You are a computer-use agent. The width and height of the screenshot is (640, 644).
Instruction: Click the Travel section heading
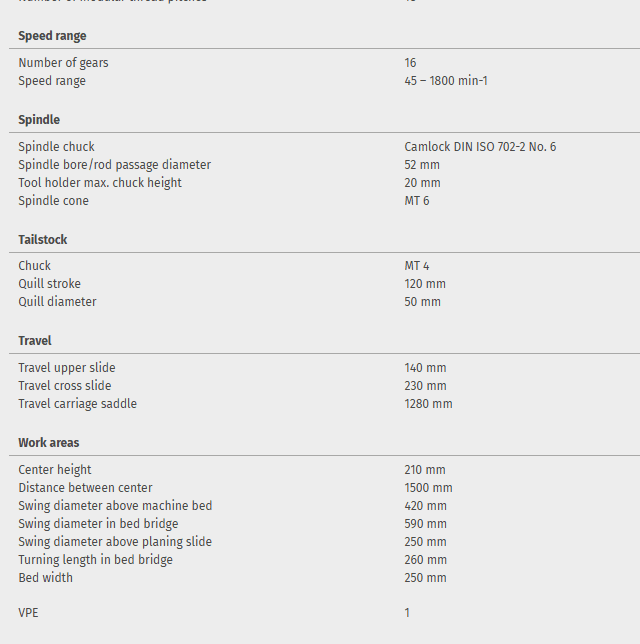pyautogui.click(x=35, y=341)
